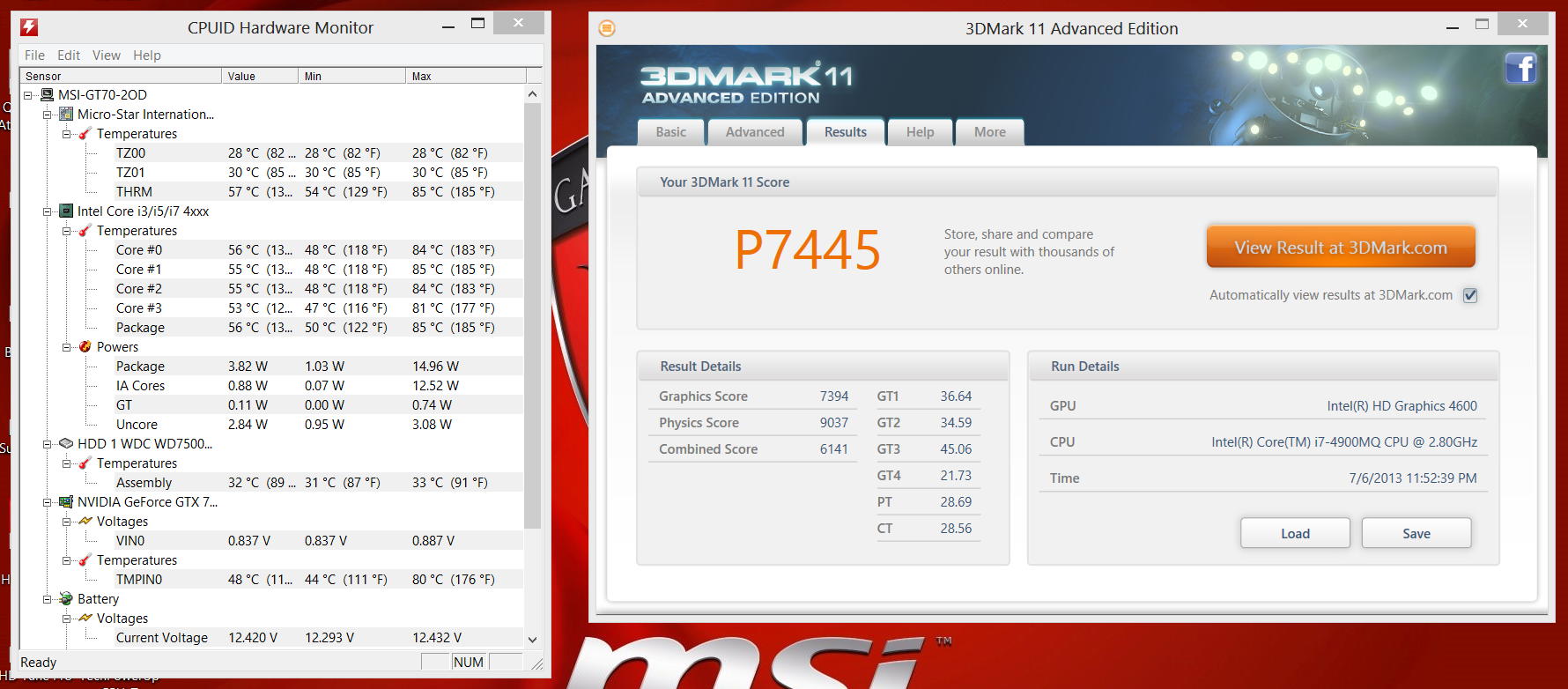This screenshot has height=689, width=1568.
Task: Click the scrollbar down arrow in sensor list
Action: (532, 640)
